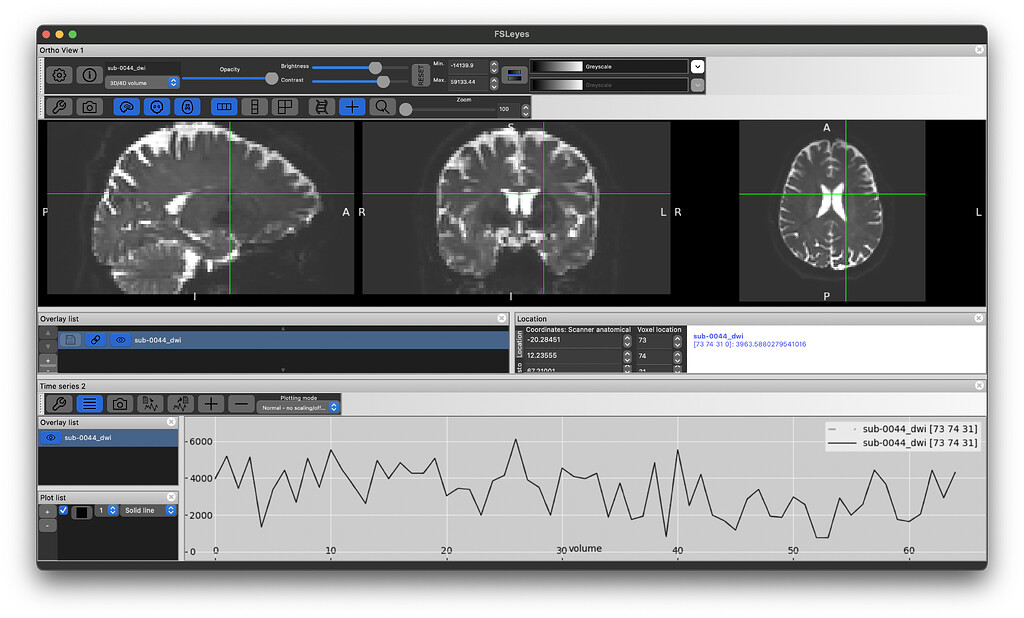Click the overlay information button
The height and width of the screenshot is (618, 1024).
pyautogui.click(x=89, y=75)
